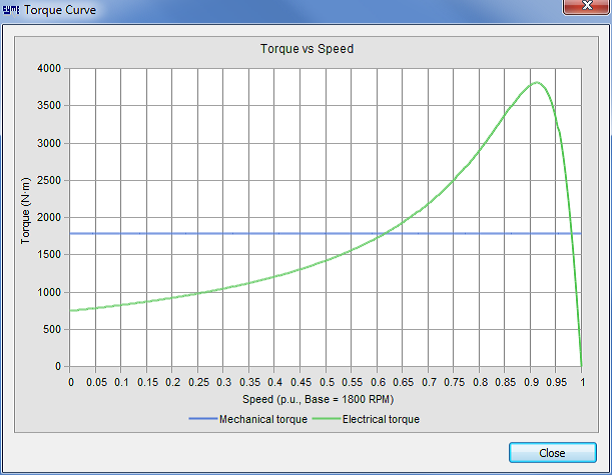
Task: Click where the green and blue curves cross near 0.6
Action: point(384,233)
